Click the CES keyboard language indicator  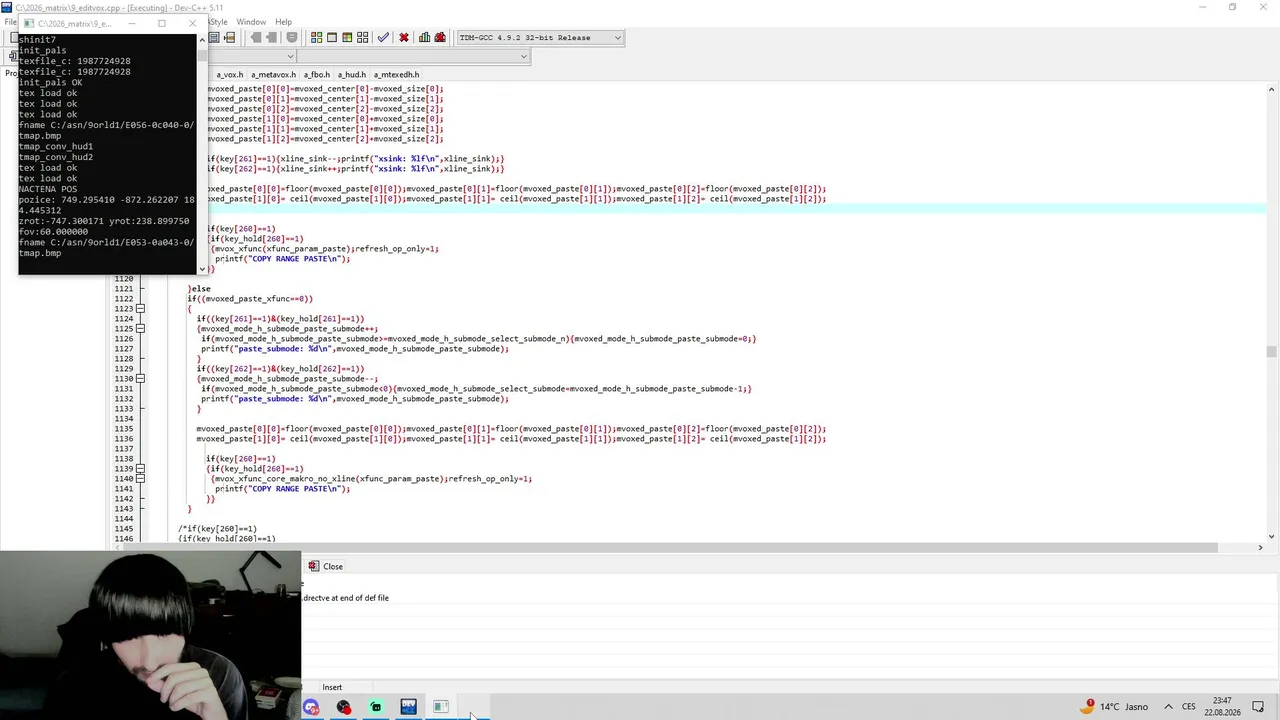pos(1189,707)
